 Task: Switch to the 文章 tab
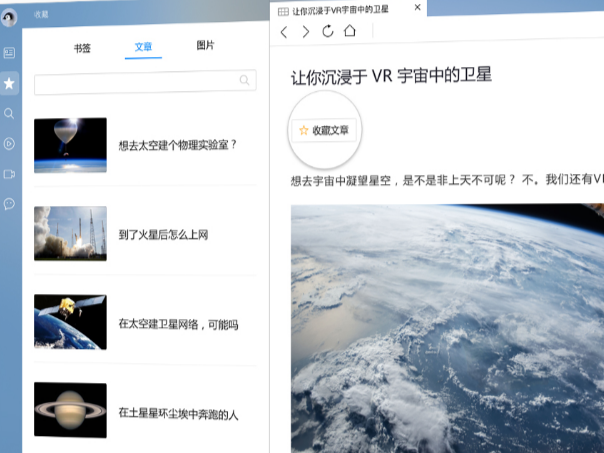coord(143,47)
